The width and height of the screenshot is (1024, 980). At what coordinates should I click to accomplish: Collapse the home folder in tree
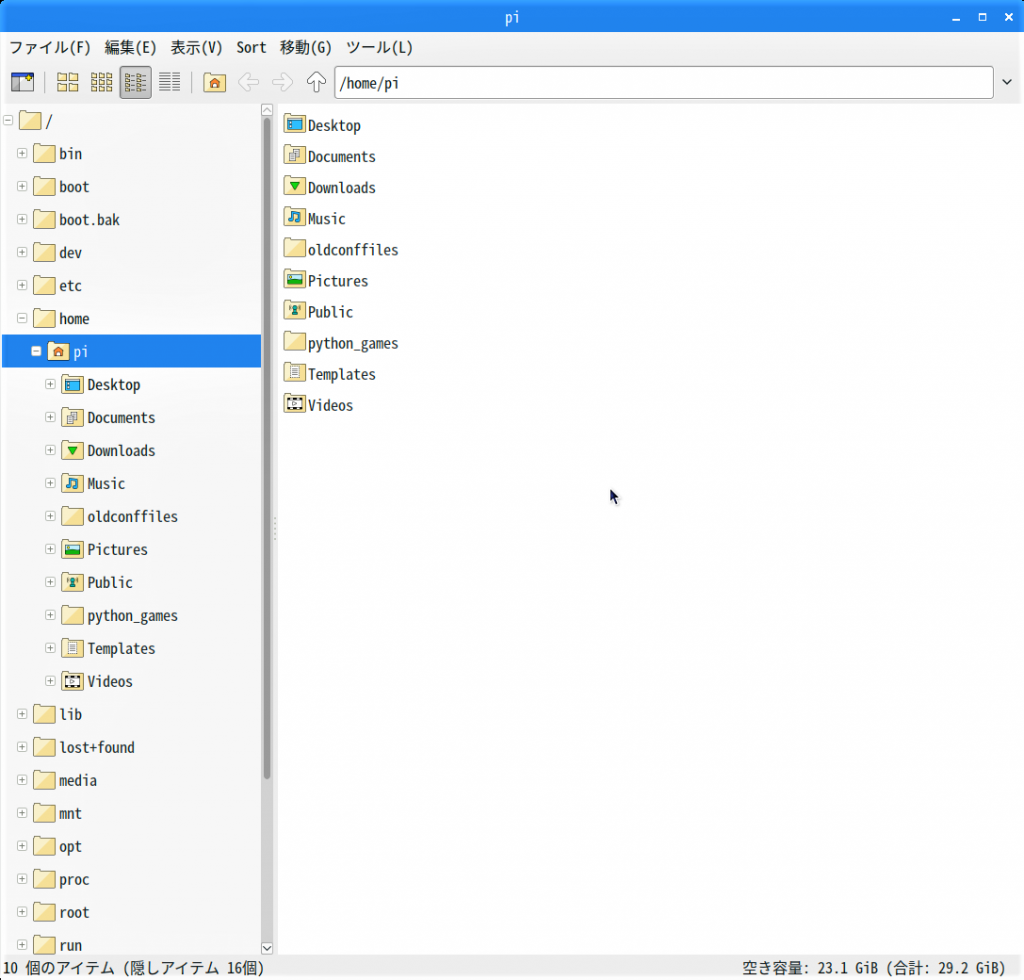pyautogui.click(x=22, y=318)
